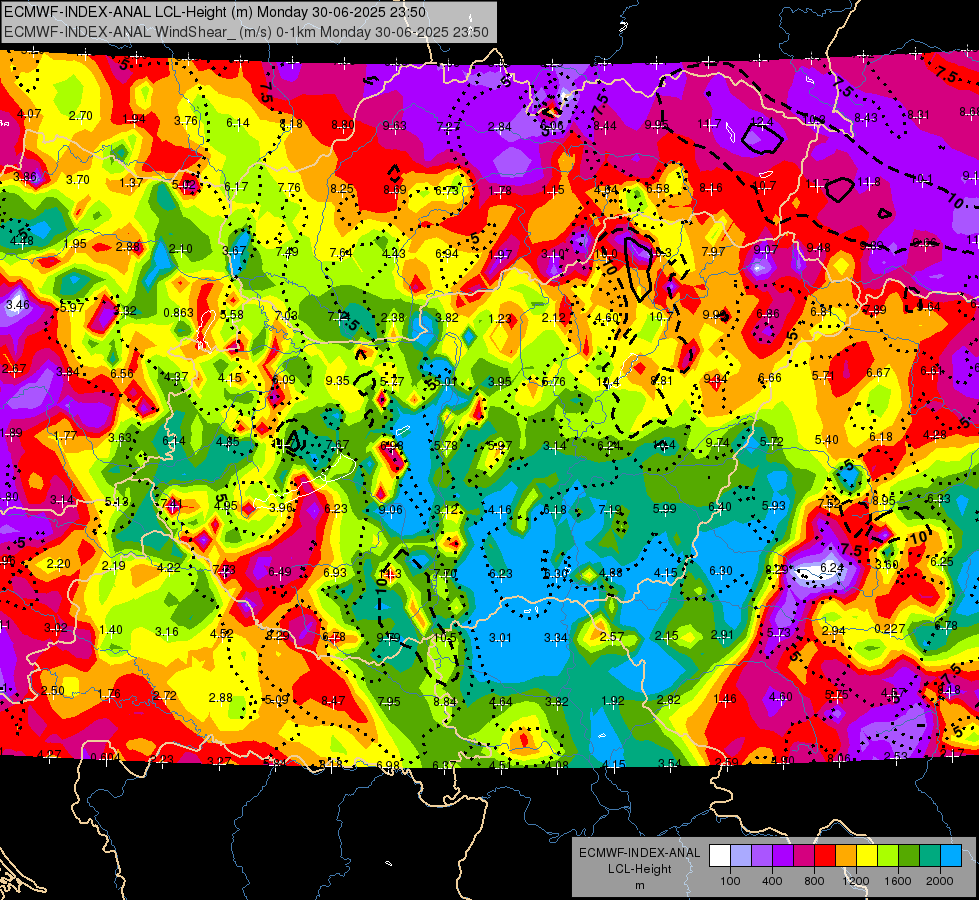Click the map value 6.40
The height and width of the screenshot is (900, 979).
pos(719,507)
